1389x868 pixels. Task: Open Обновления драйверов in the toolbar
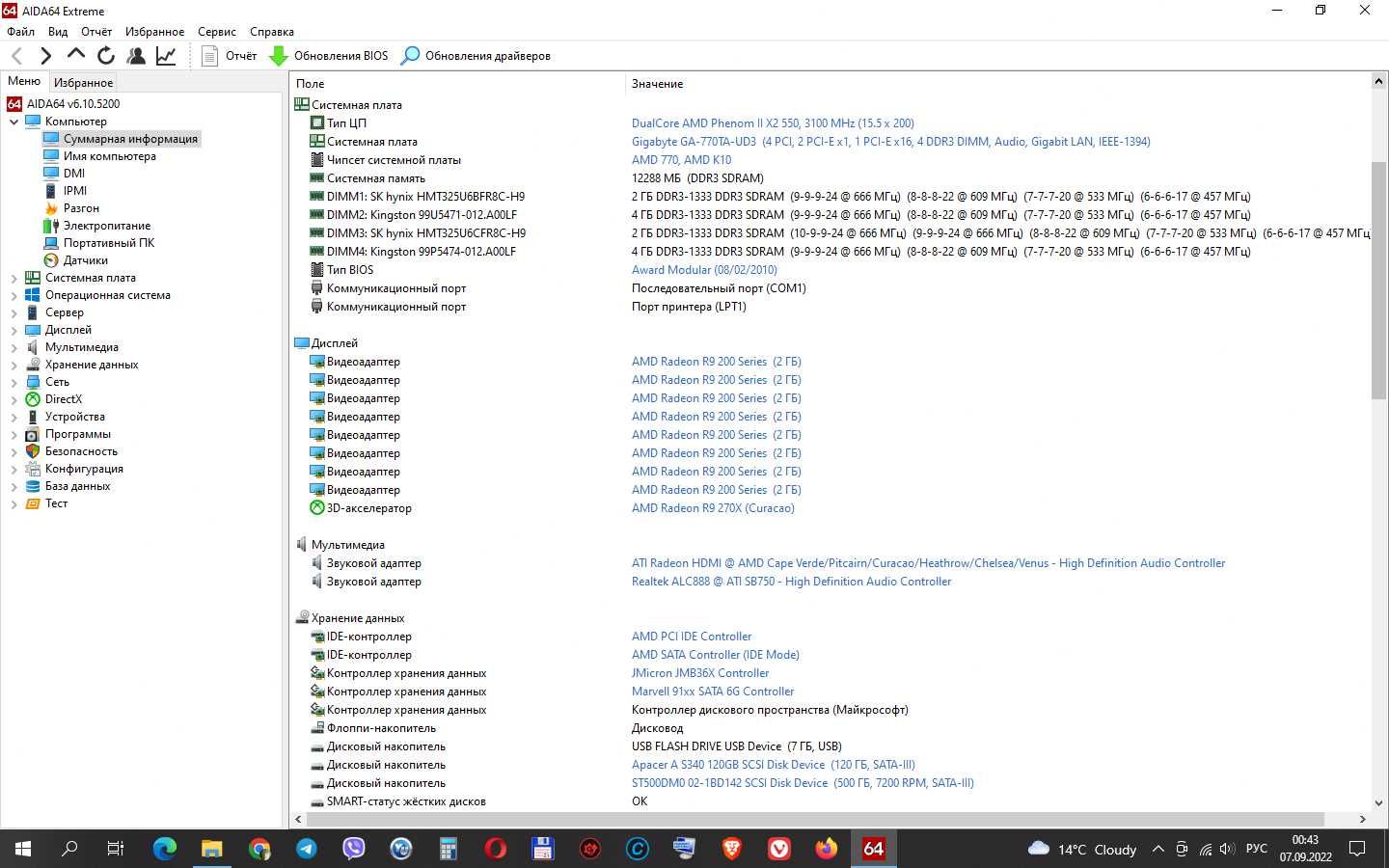476,56
